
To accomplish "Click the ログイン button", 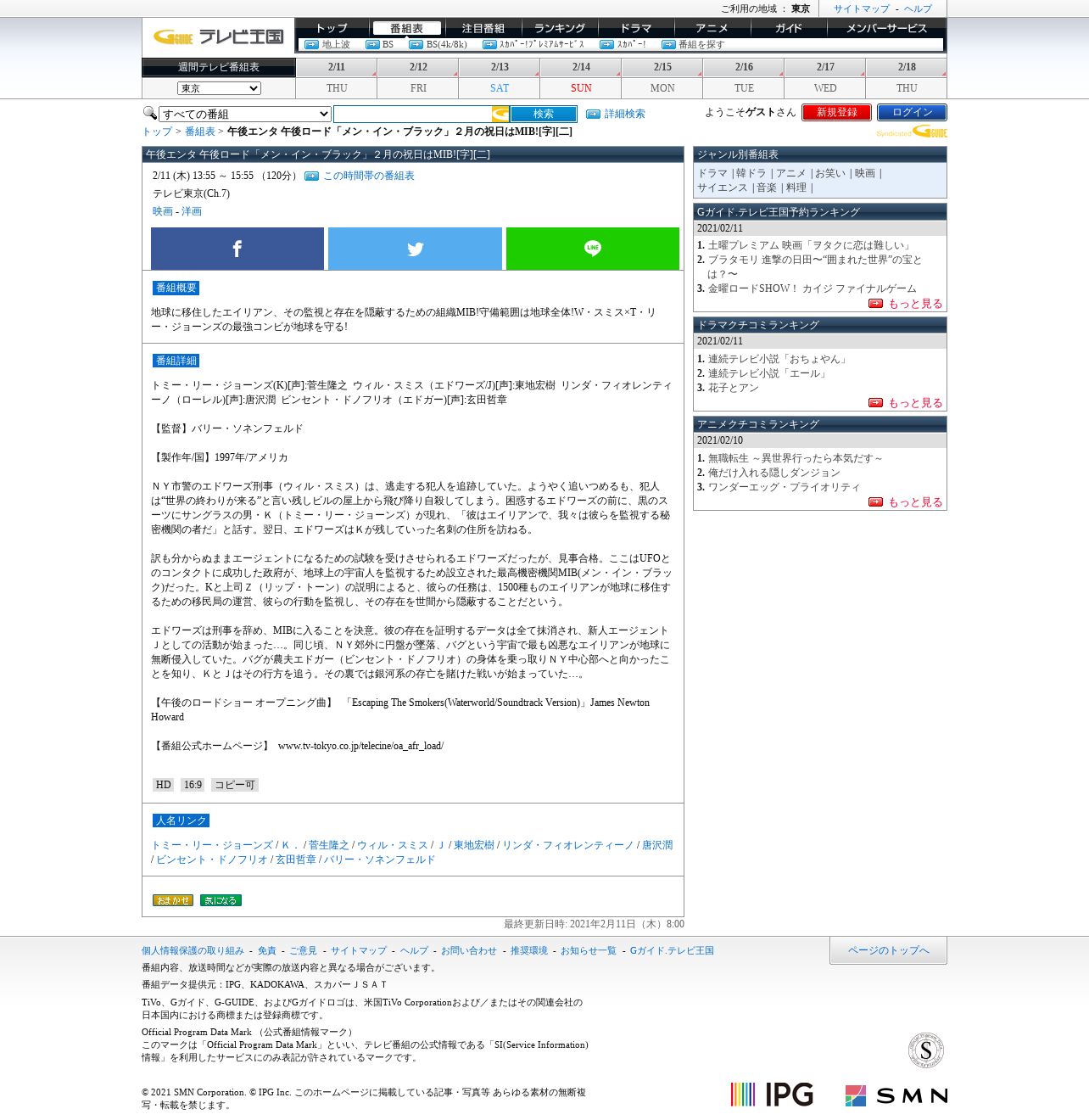I will (x=912, y=112).
